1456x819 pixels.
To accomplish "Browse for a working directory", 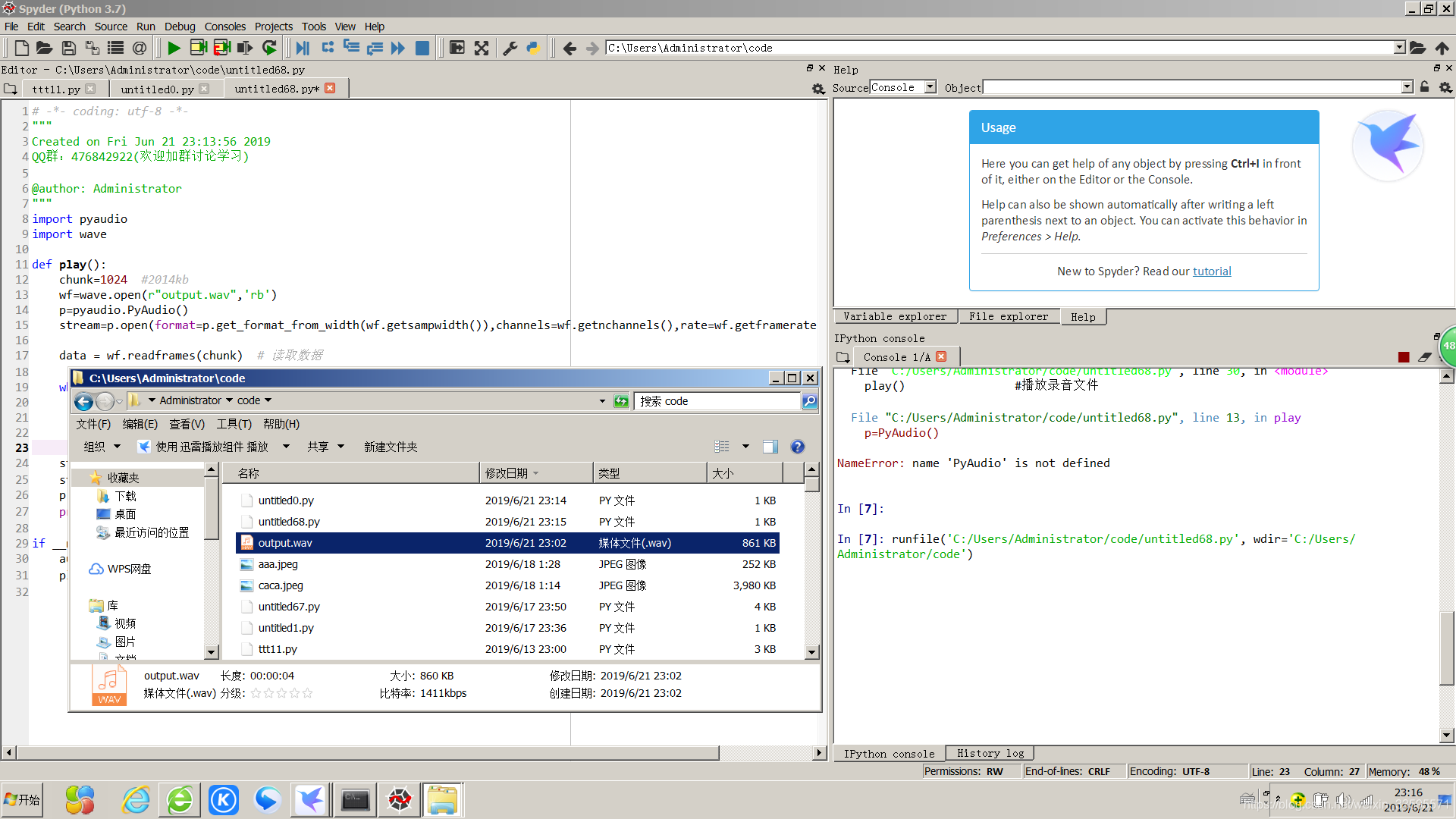I will (x=1417, y=48).
